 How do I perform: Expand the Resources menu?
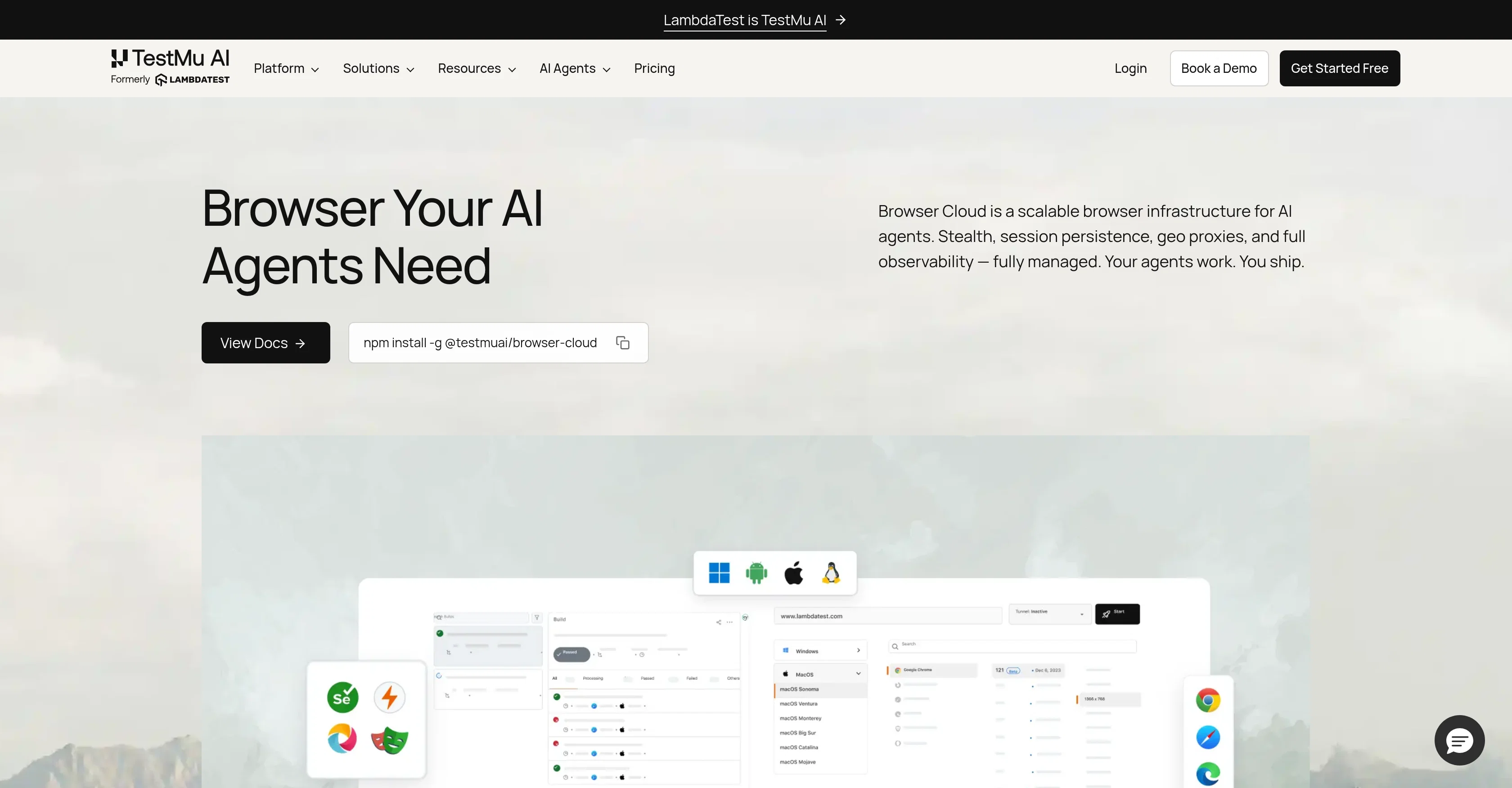(477, 69)
